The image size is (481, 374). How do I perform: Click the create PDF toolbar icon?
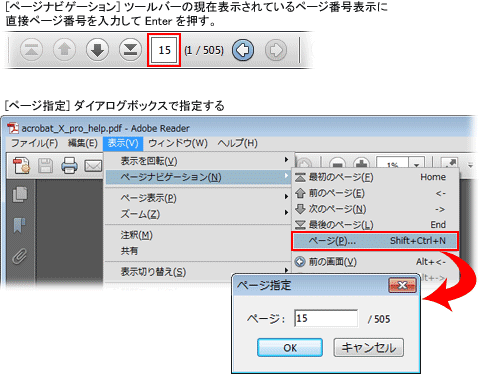pyautogui.click(x=22, y=166)
